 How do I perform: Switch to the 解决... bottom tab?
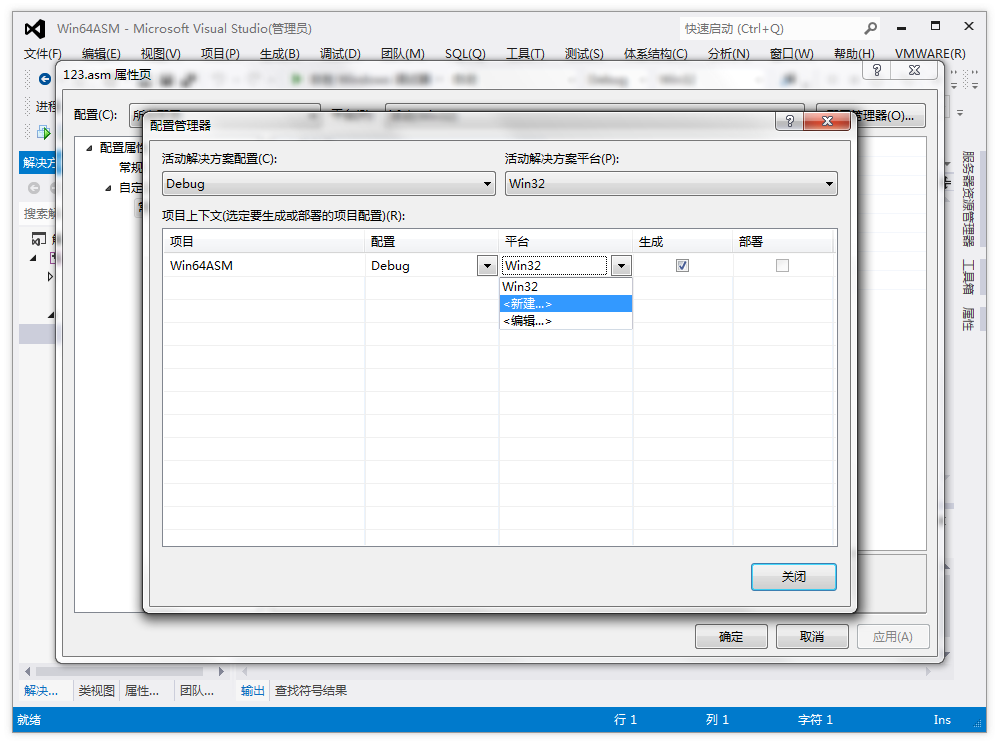point(41,691)
